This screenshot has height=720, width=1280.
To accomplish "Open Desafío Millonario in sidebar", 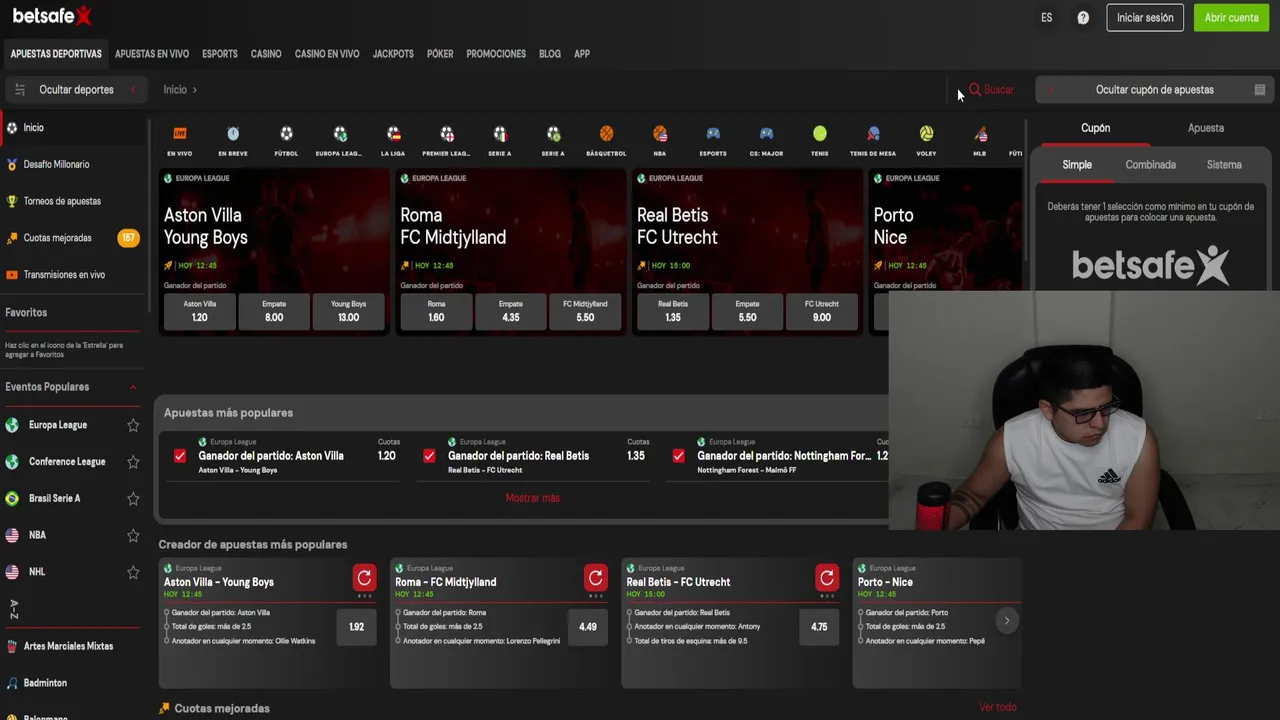I will tap(56, 164).
